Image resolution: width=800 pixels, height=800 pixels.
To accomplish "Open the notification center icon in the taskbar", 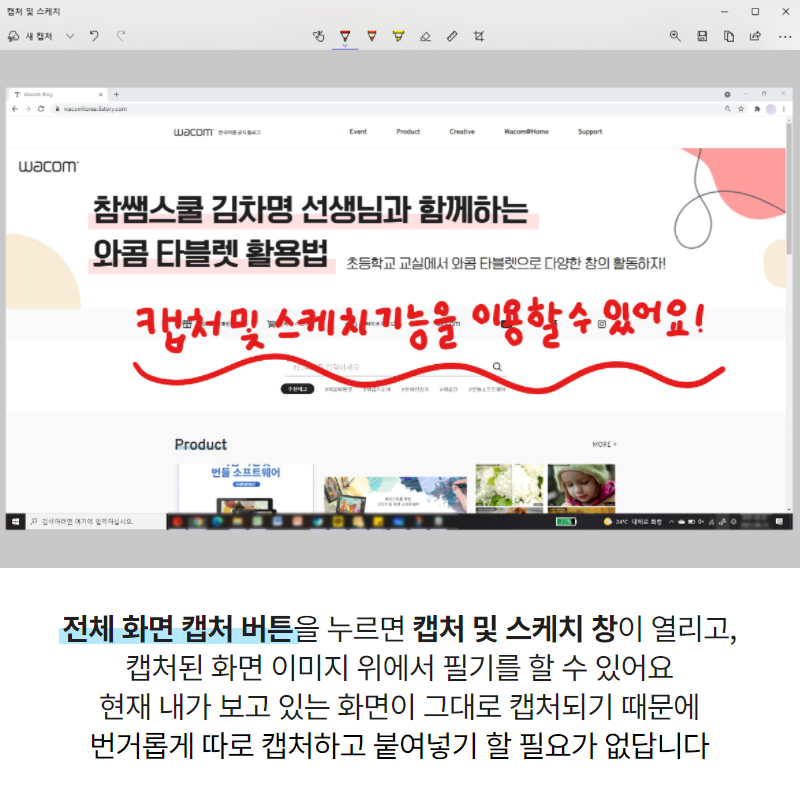I will tap(779, 521).
